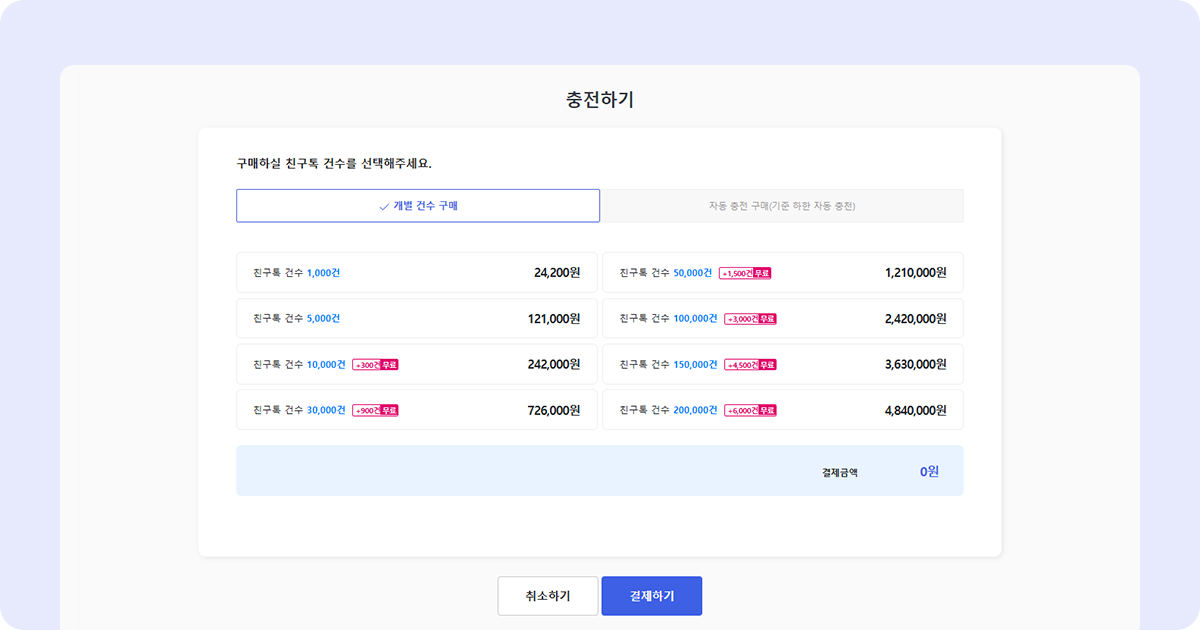The width and height of the screenshot is (1200, 630).
Task: Click the 1,210,000원 price text
Action: 916,272
